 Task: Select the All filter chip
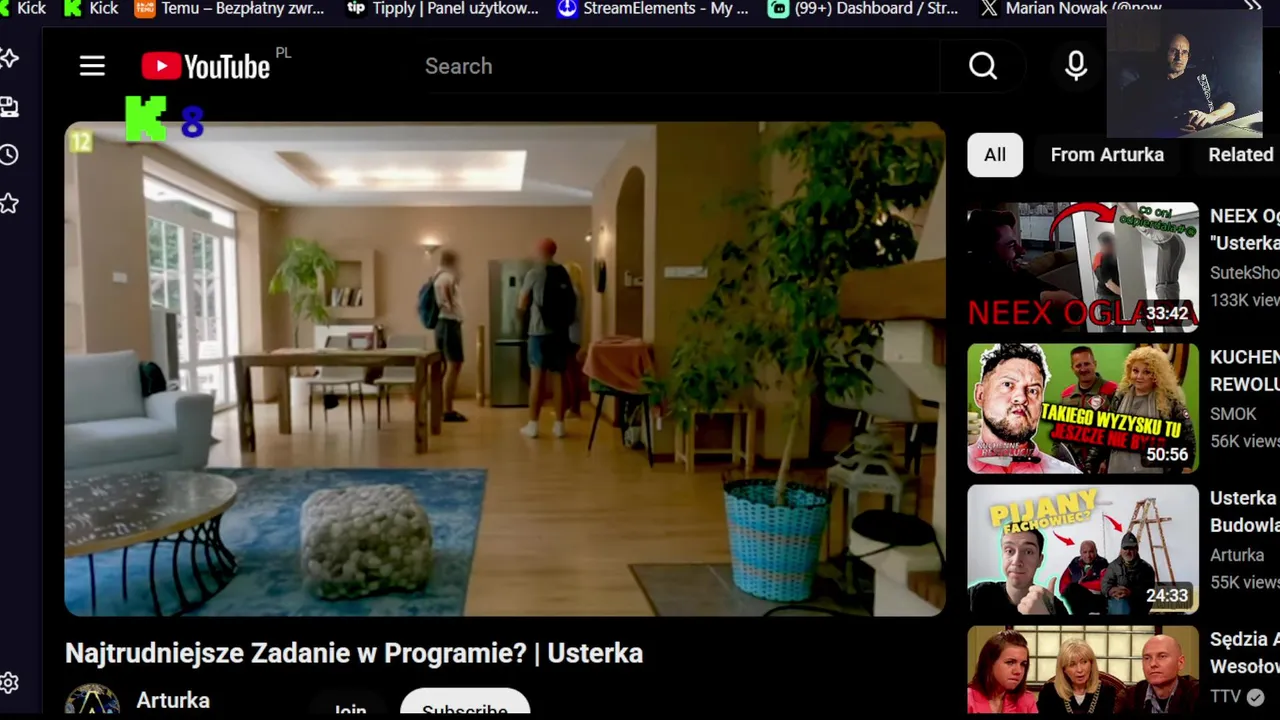click(x=995, y=155)
